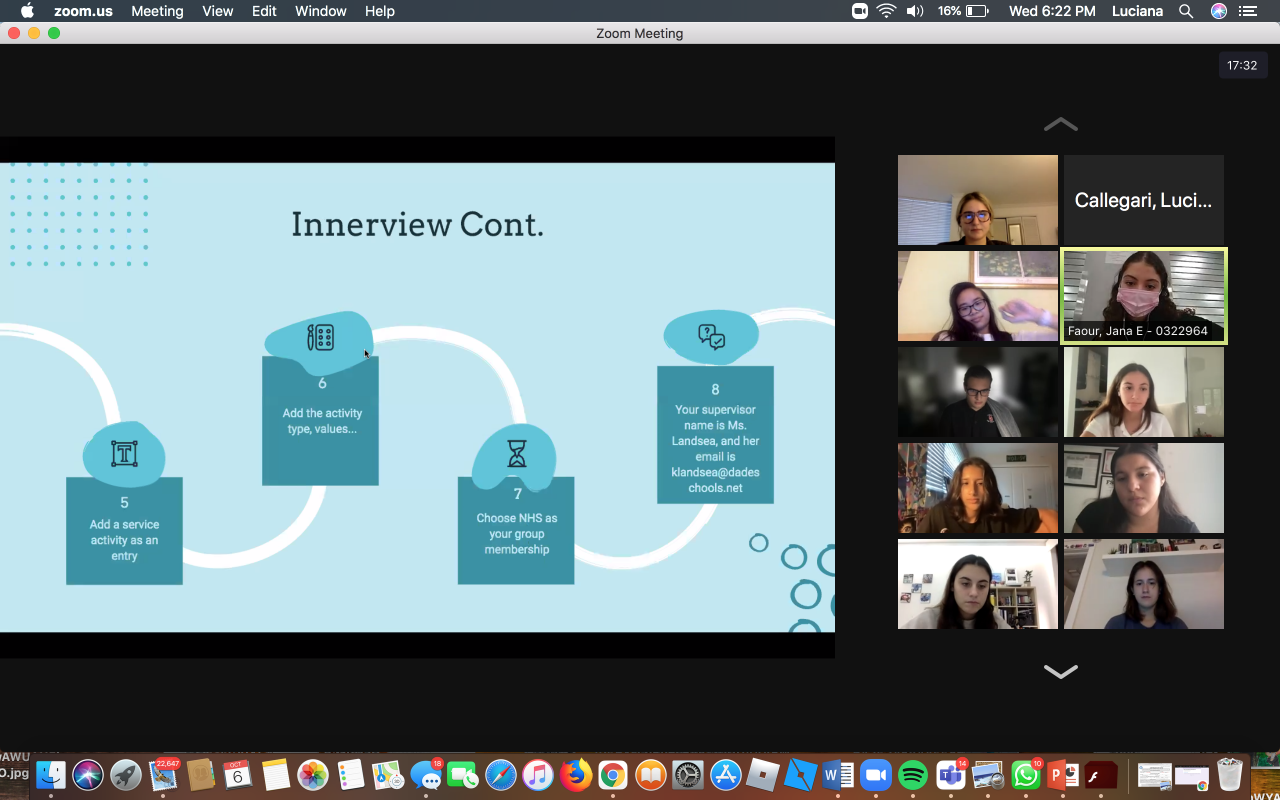Screen dimensions: 1280x800
Task: Open the minimized document window in dock
Action: 1154,776
